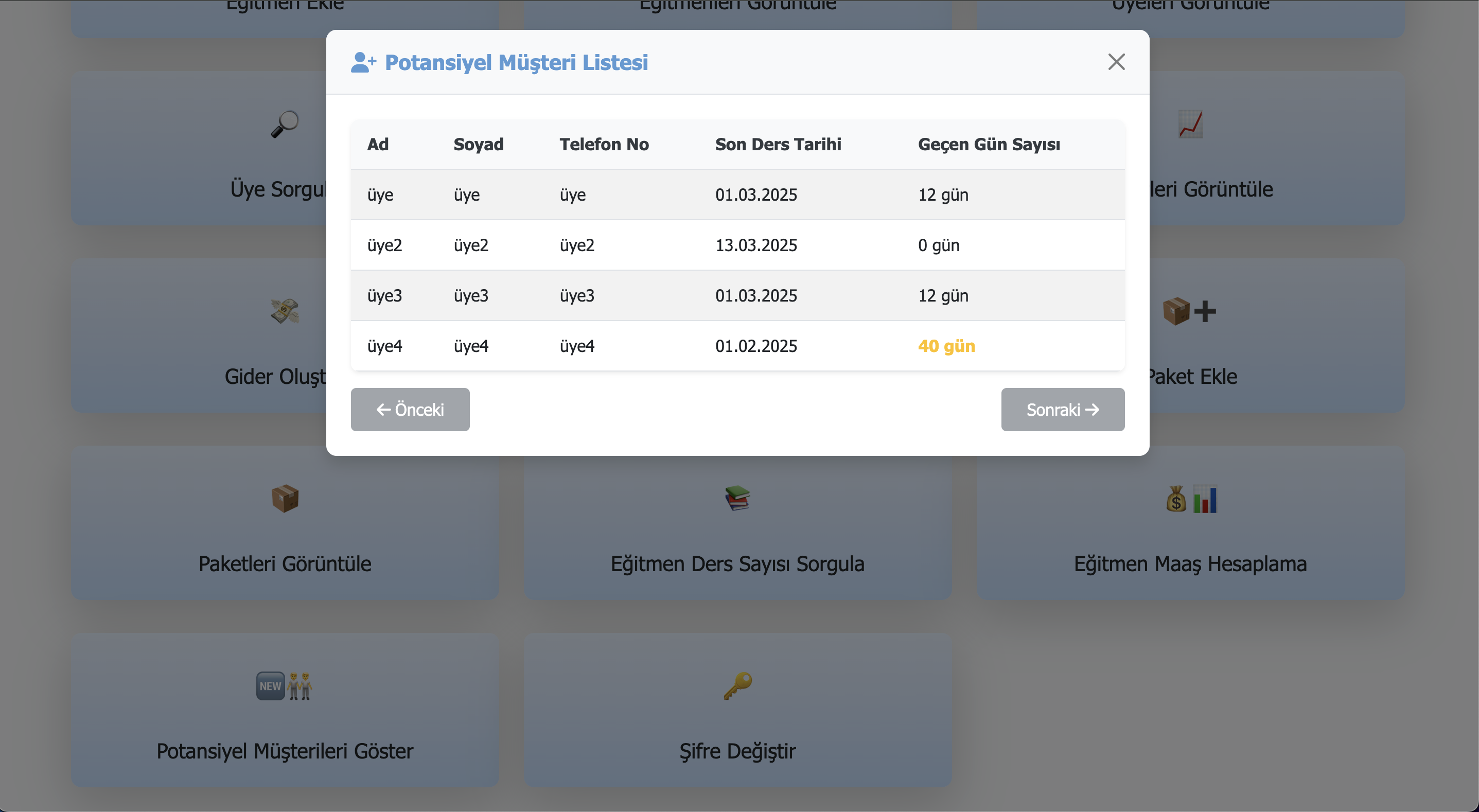
Task: Click the add-user icon beside dialog title
Action: 363,62
